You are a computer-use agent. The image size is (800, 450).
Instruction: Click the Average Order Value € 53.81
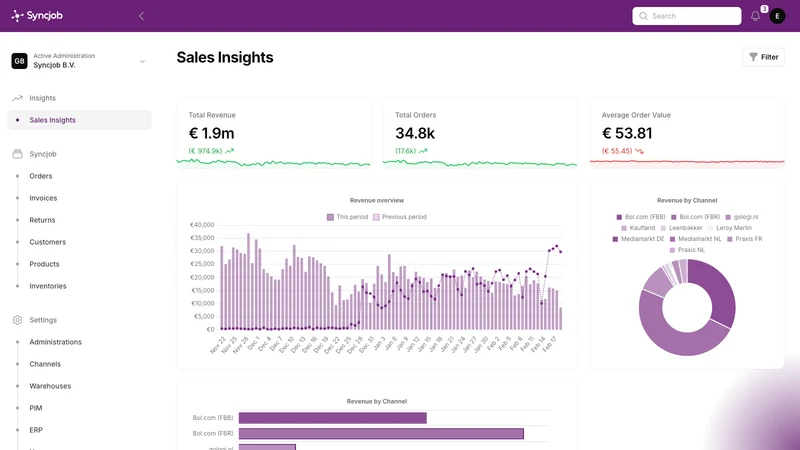627,133
